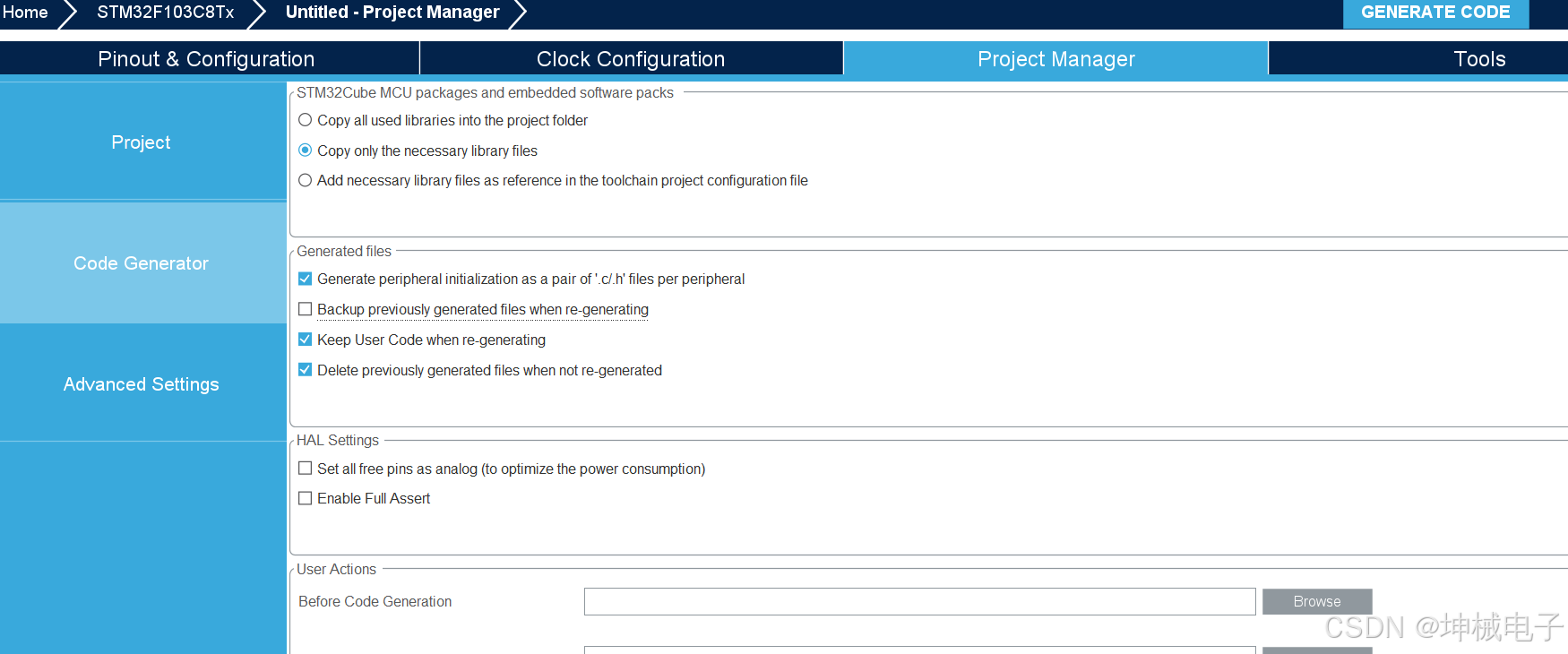Select Copy all used libraries radio option

click(306, 120)
